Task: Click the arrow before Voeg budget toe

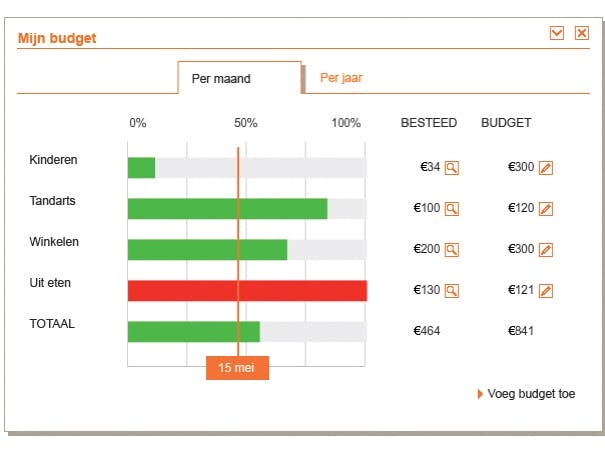Action: tap(480, 394)
